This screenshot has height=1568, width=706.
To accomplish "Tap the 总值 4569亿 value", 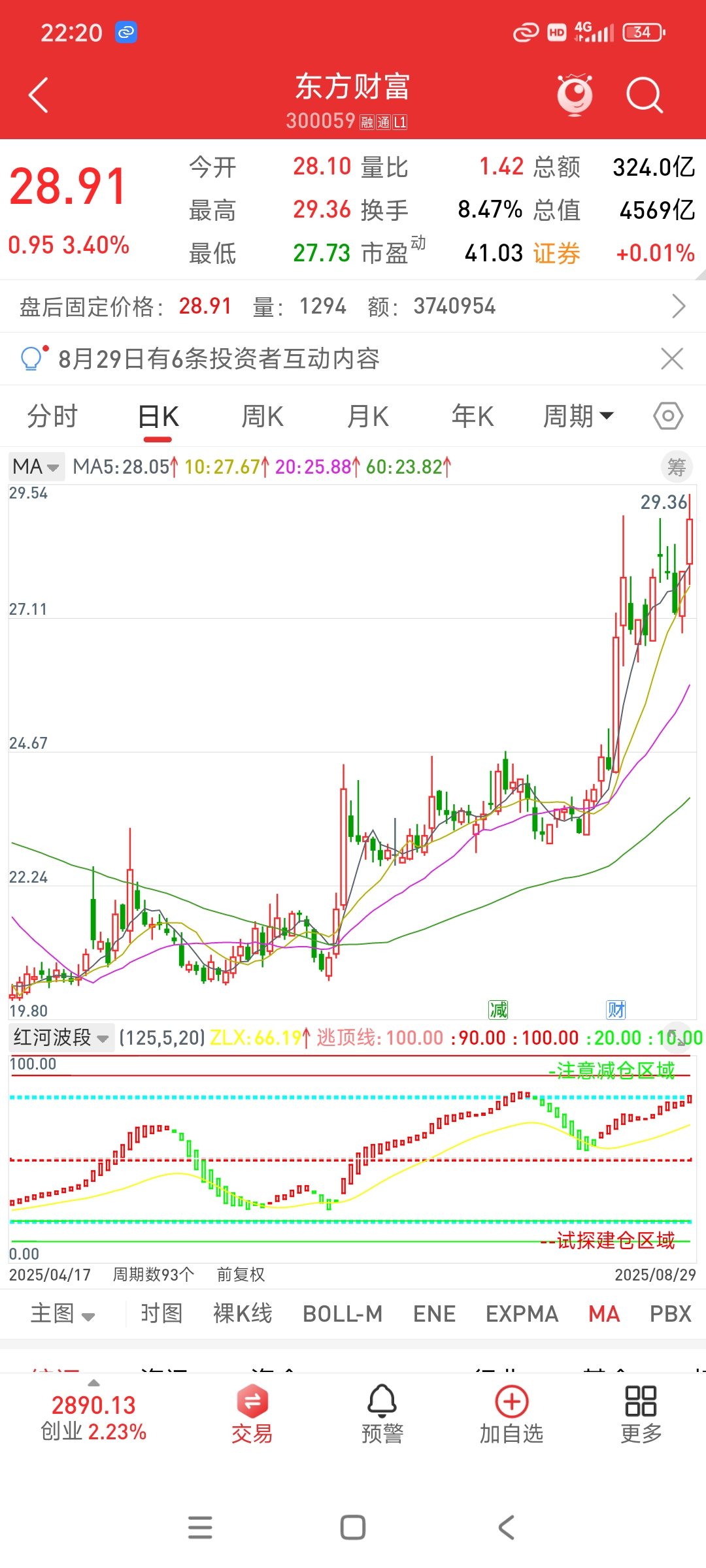I will (657, 210).
